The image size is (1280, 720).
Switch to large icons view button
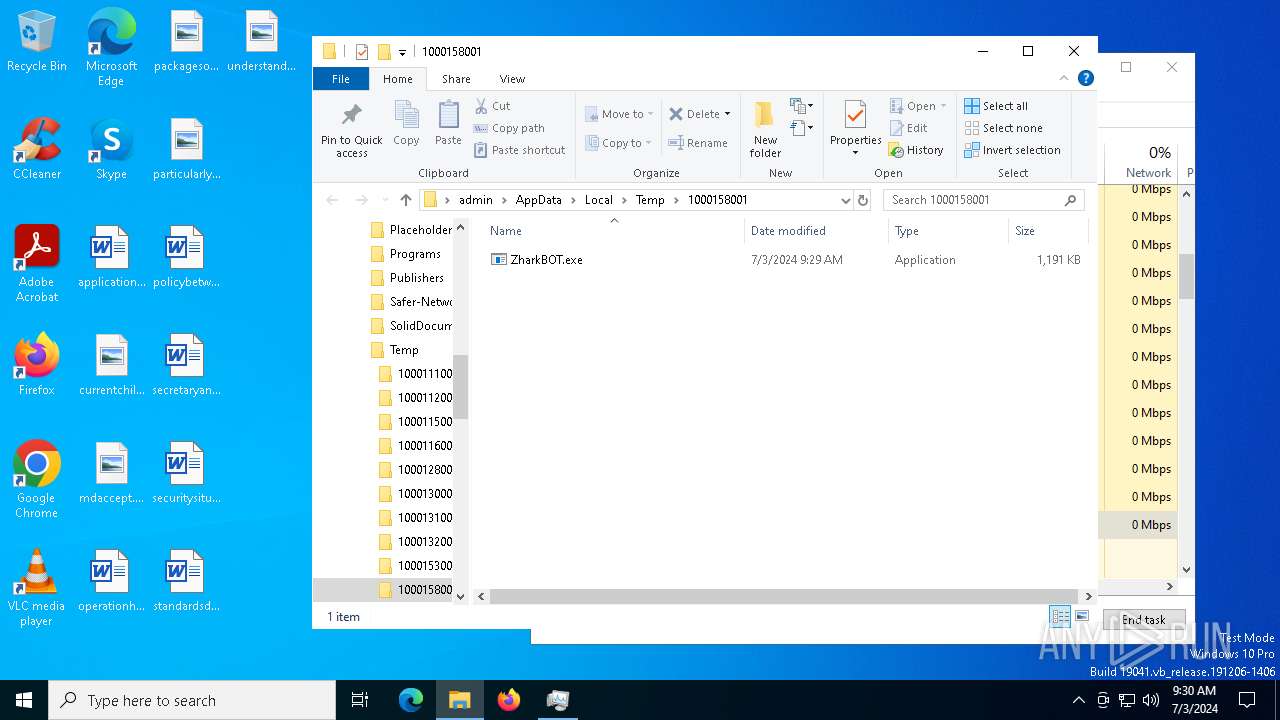click(x=1081, y=617)
